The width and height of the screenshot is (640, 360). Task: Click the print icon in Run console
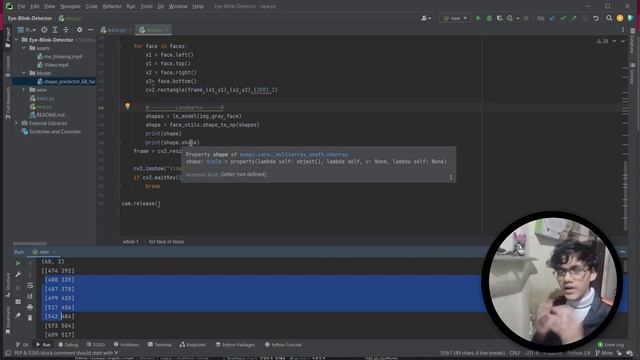[30, 307]
